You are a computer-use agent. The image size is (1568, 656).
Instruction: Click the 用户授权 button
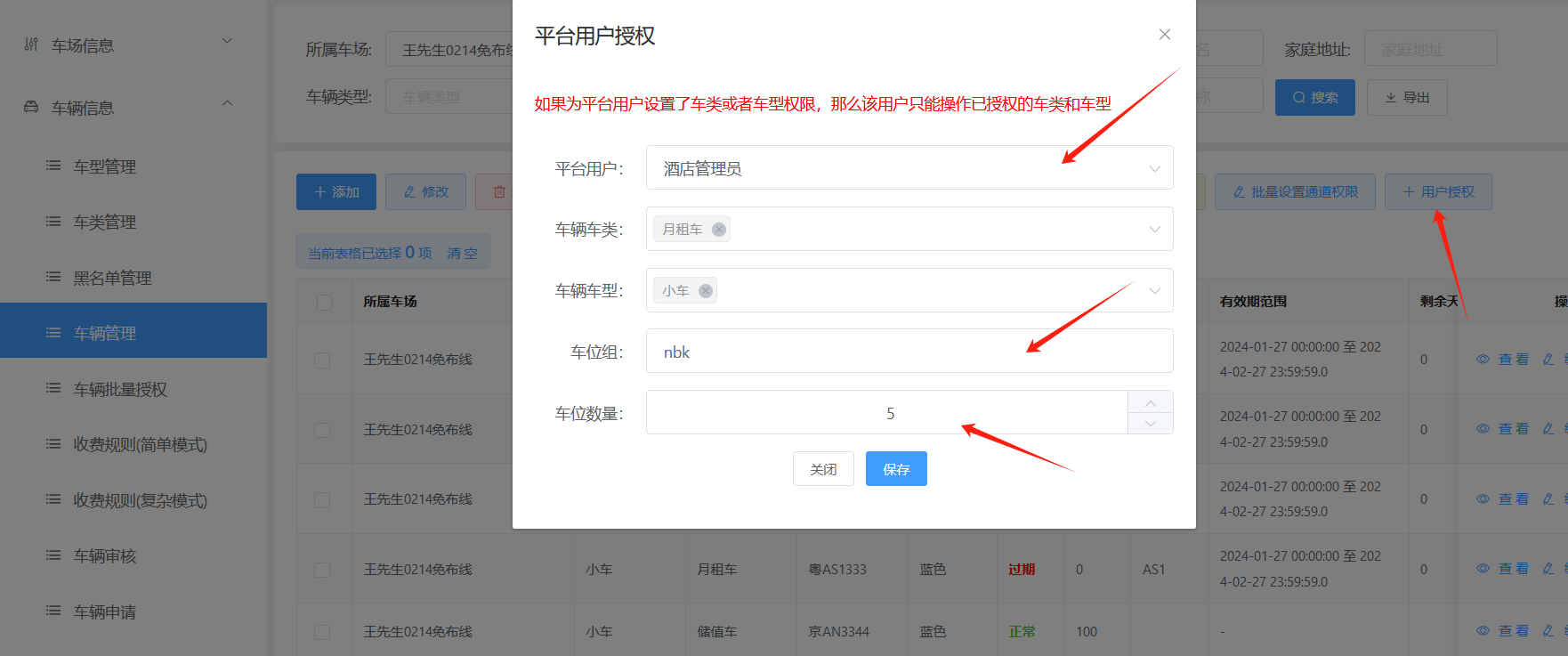click(1438, 191)
